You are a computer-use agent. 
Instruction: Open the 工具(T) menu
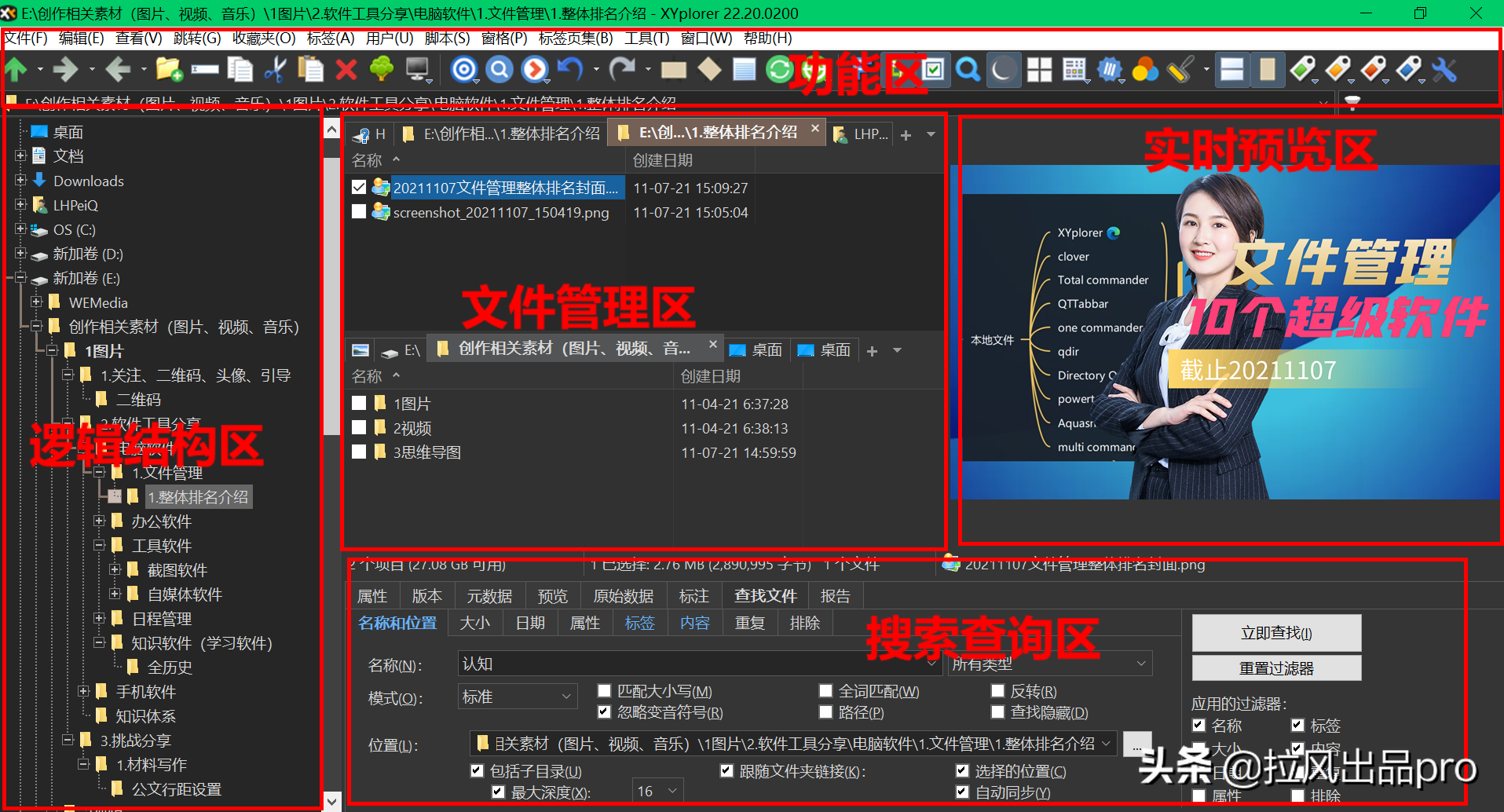(646, 38)
